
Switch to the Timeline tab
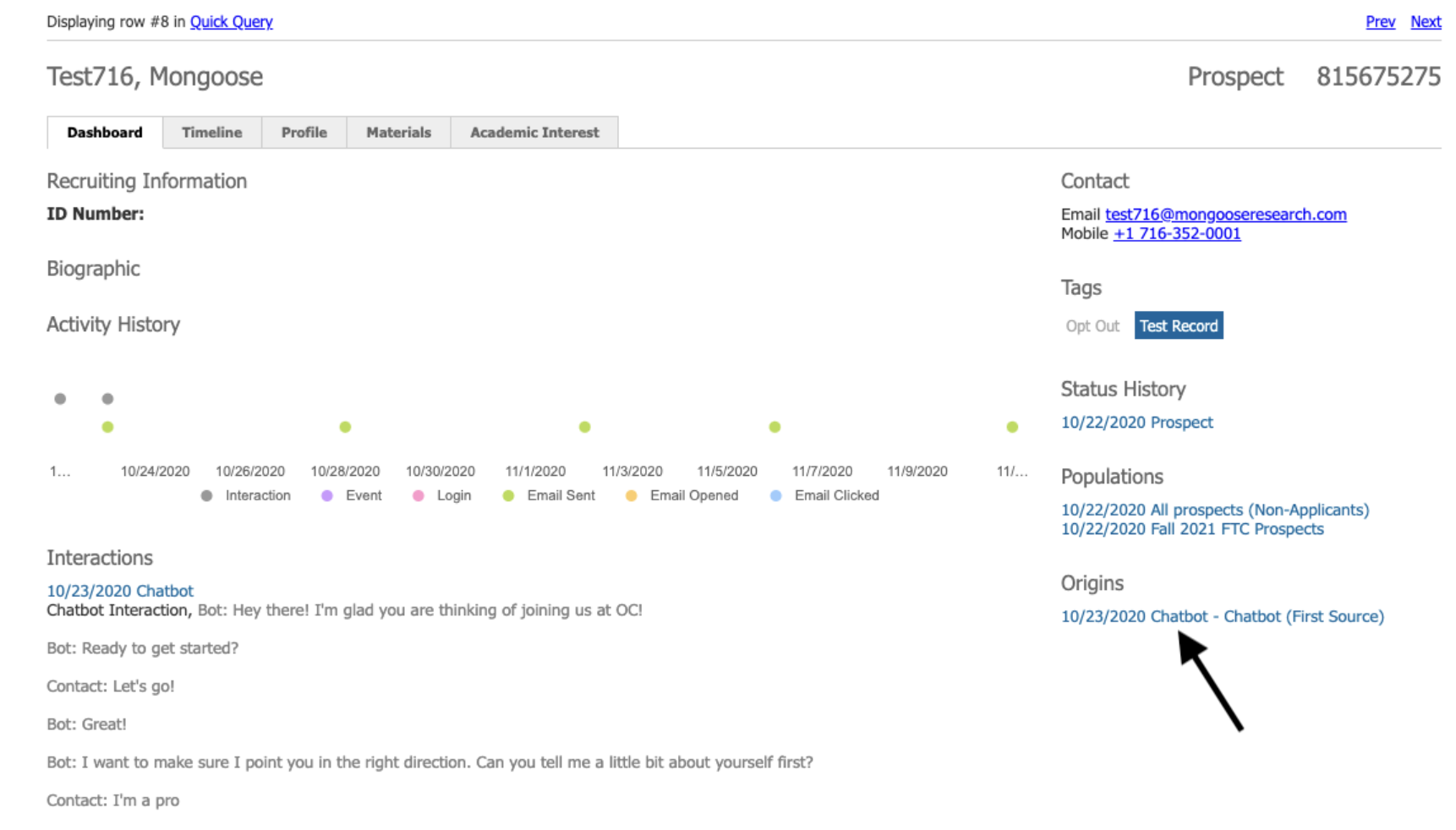[x=211, y=133]
